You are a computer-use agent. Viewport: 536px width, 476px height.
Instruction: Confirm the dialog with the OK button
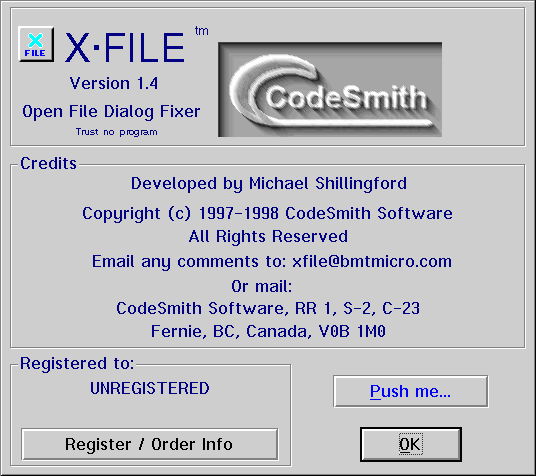(411, 444)
